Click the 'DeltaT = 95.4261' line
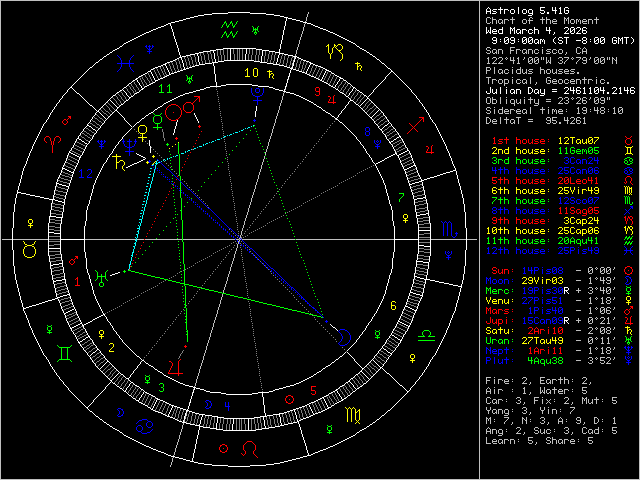This screenshot has width=640, height=480. [x=536, y=121]
